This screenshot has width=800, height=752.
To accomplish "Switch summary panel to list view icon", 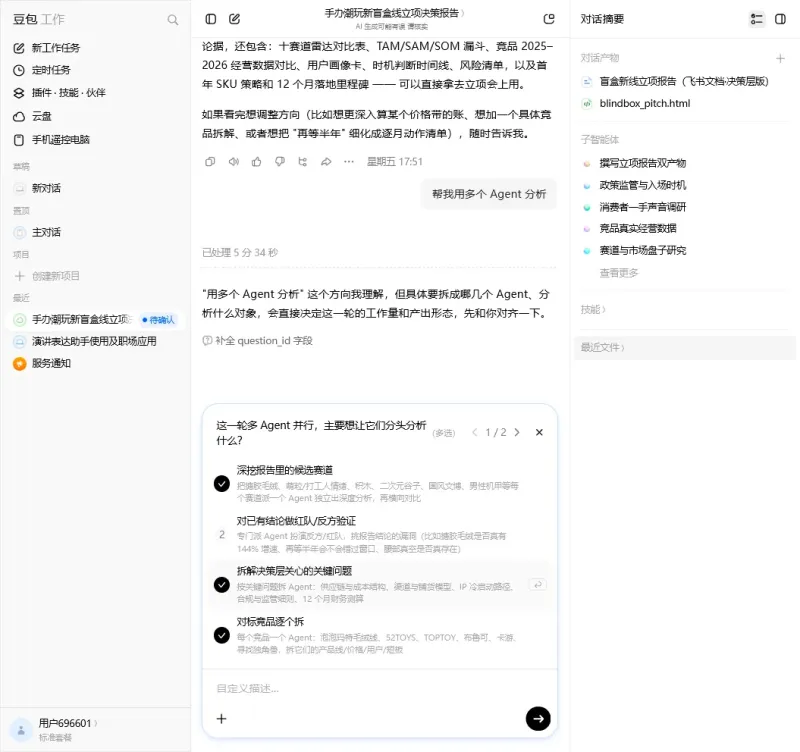I will pos(757,19).
